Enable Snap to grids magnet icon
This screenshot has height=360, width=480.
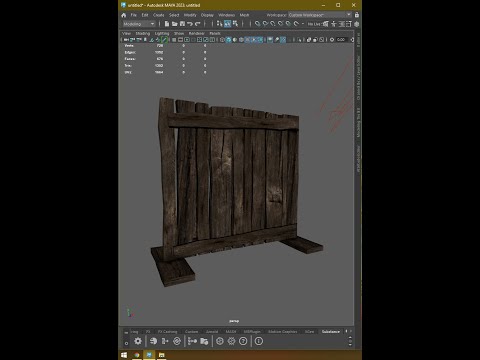click(x=257, y=24)
